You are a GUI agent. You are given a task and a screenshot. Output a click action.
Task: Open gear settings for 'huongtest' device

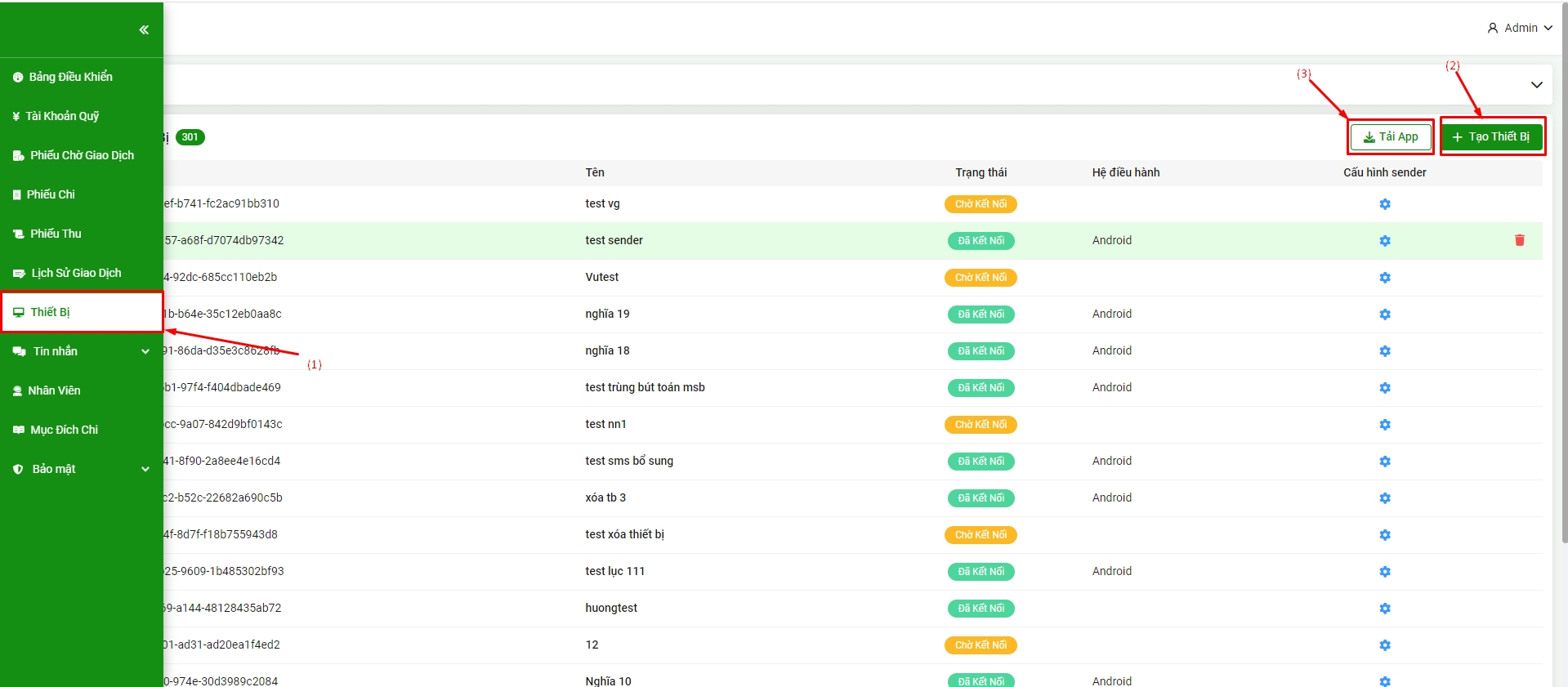[x=1384, y=609]
